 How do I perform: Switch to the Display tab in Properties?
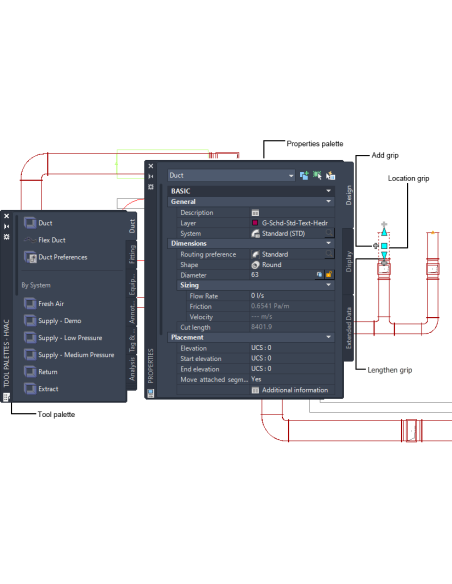[348, 261]
